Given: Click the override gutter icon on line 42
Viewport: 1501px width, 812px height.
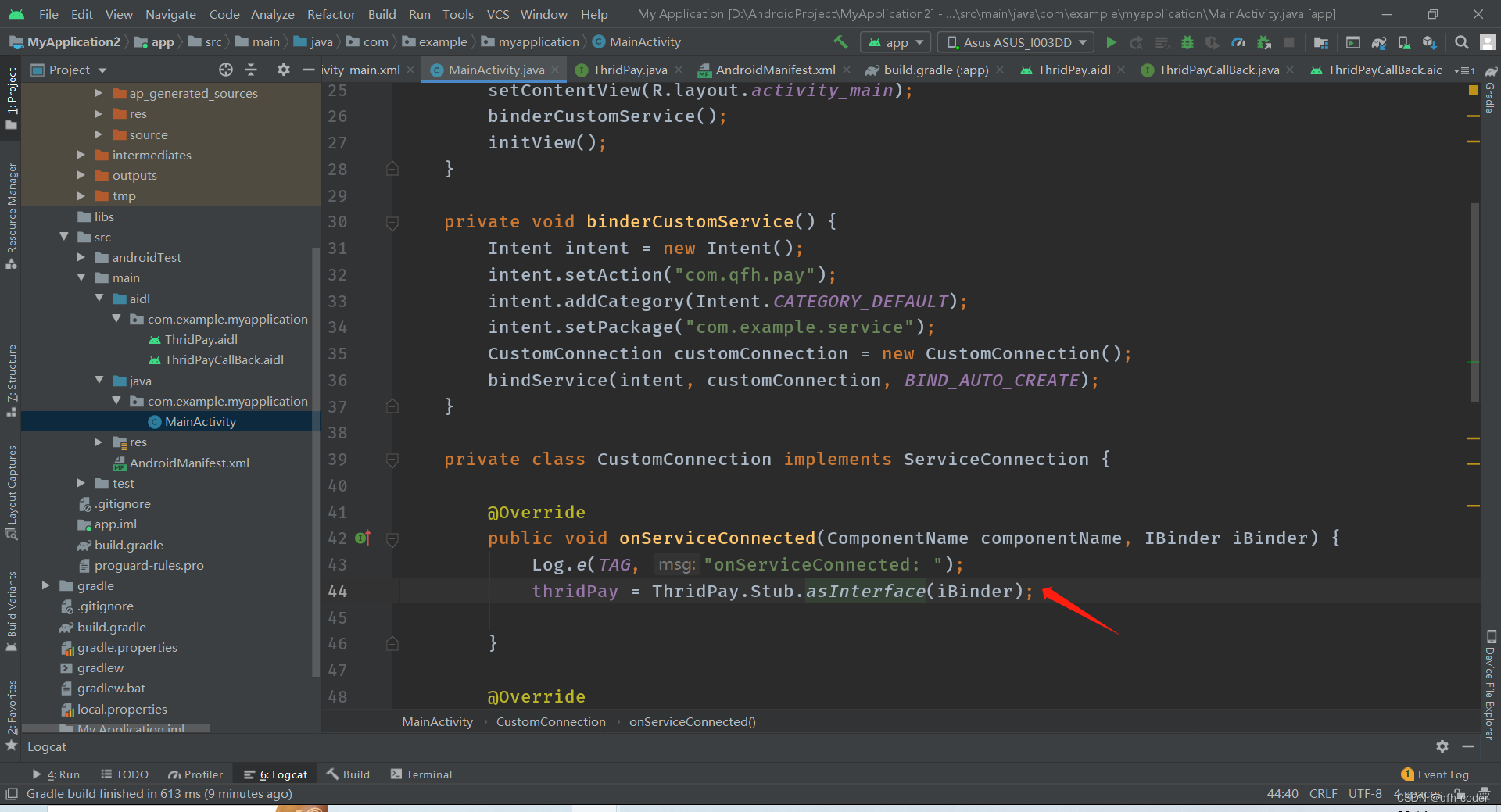Looking at the screenshot, I should 363,538.
